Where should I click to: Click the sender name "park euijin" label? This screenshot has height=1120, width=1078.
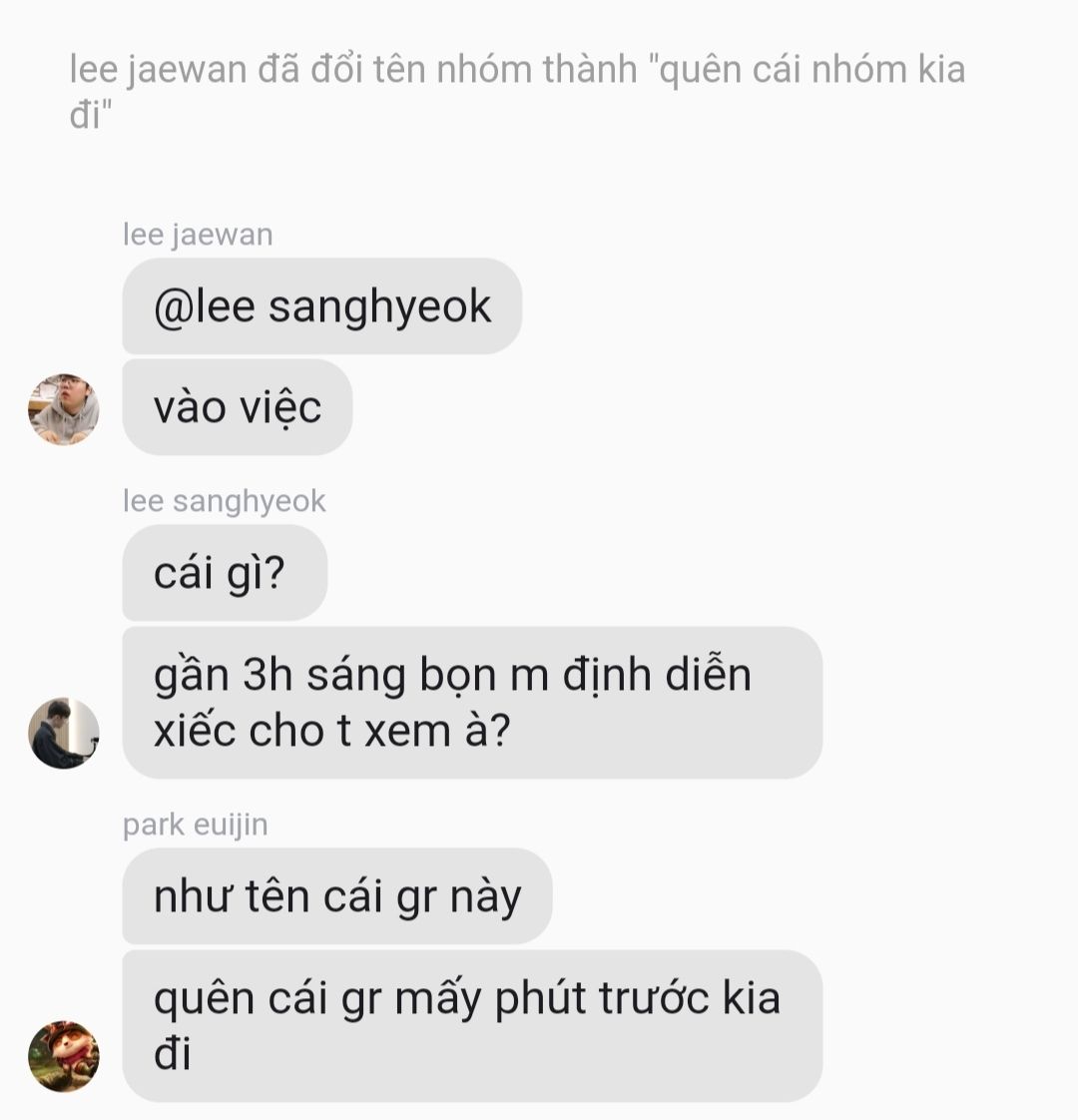195,825
